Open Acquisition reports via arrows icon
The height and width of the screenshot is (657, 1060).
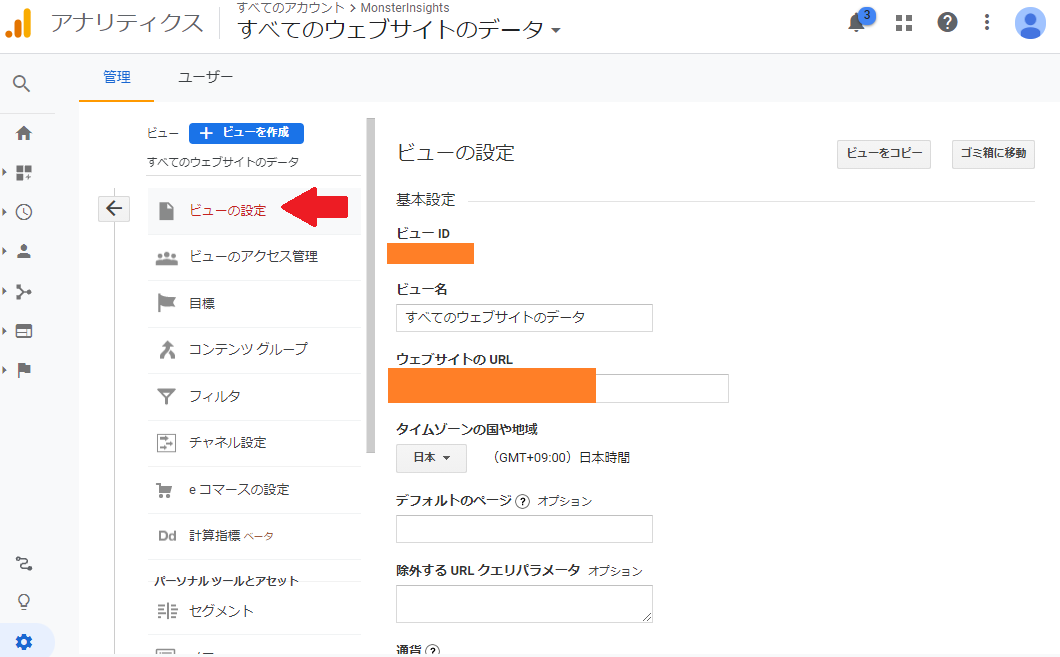tap(21, 291)
